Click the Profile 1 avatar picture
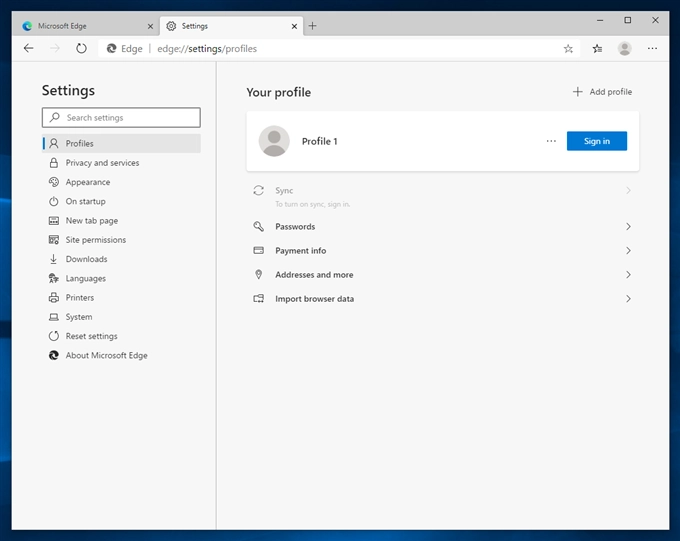 pyautogui.click(x=274, y=141)
